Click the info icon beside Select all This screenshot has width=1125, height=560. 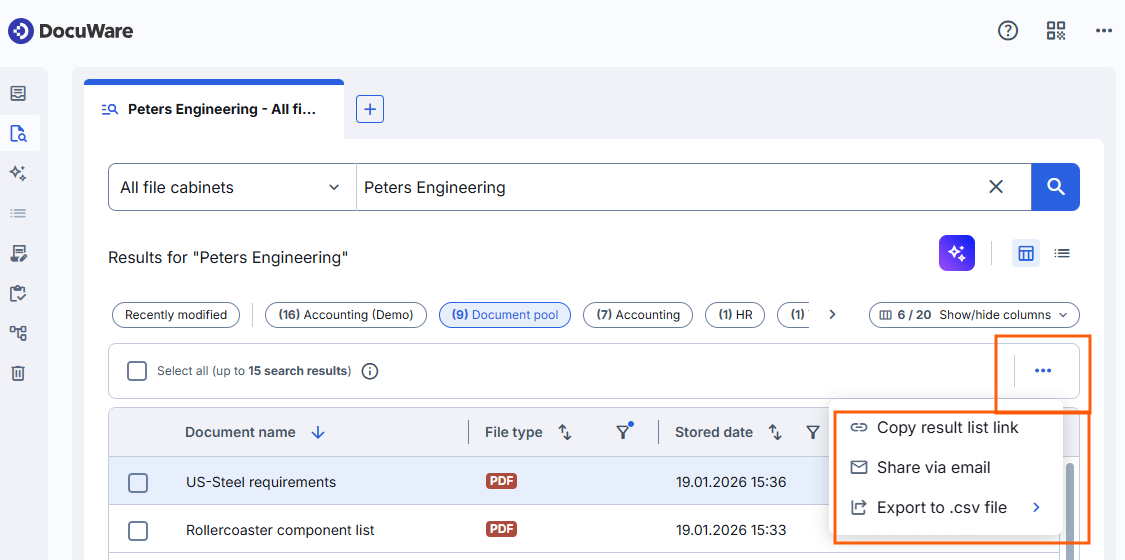point(370,371)
